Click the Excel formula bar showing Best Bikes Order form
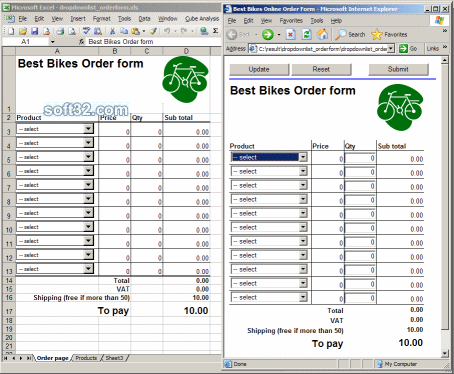The height and width of the screenshot is (374, 454). (154, 42)
